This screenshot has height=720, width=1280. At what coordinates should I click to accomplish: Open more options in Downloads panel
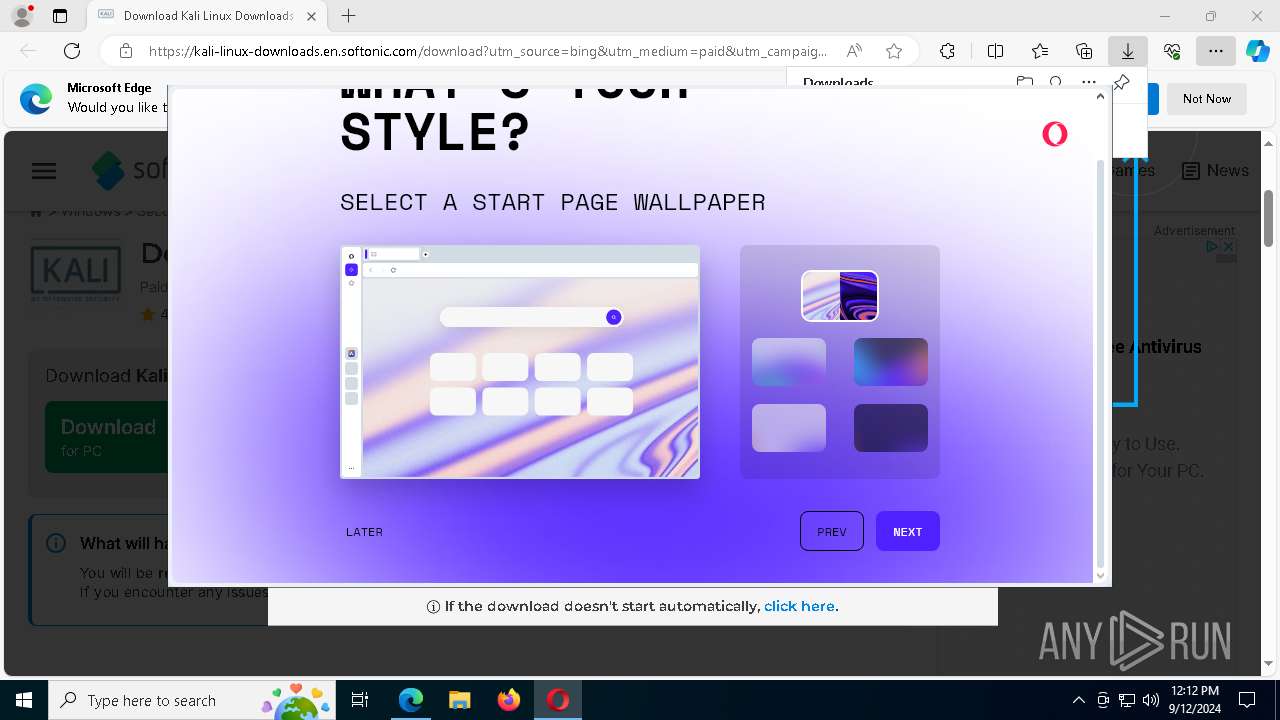[1089, 82]
